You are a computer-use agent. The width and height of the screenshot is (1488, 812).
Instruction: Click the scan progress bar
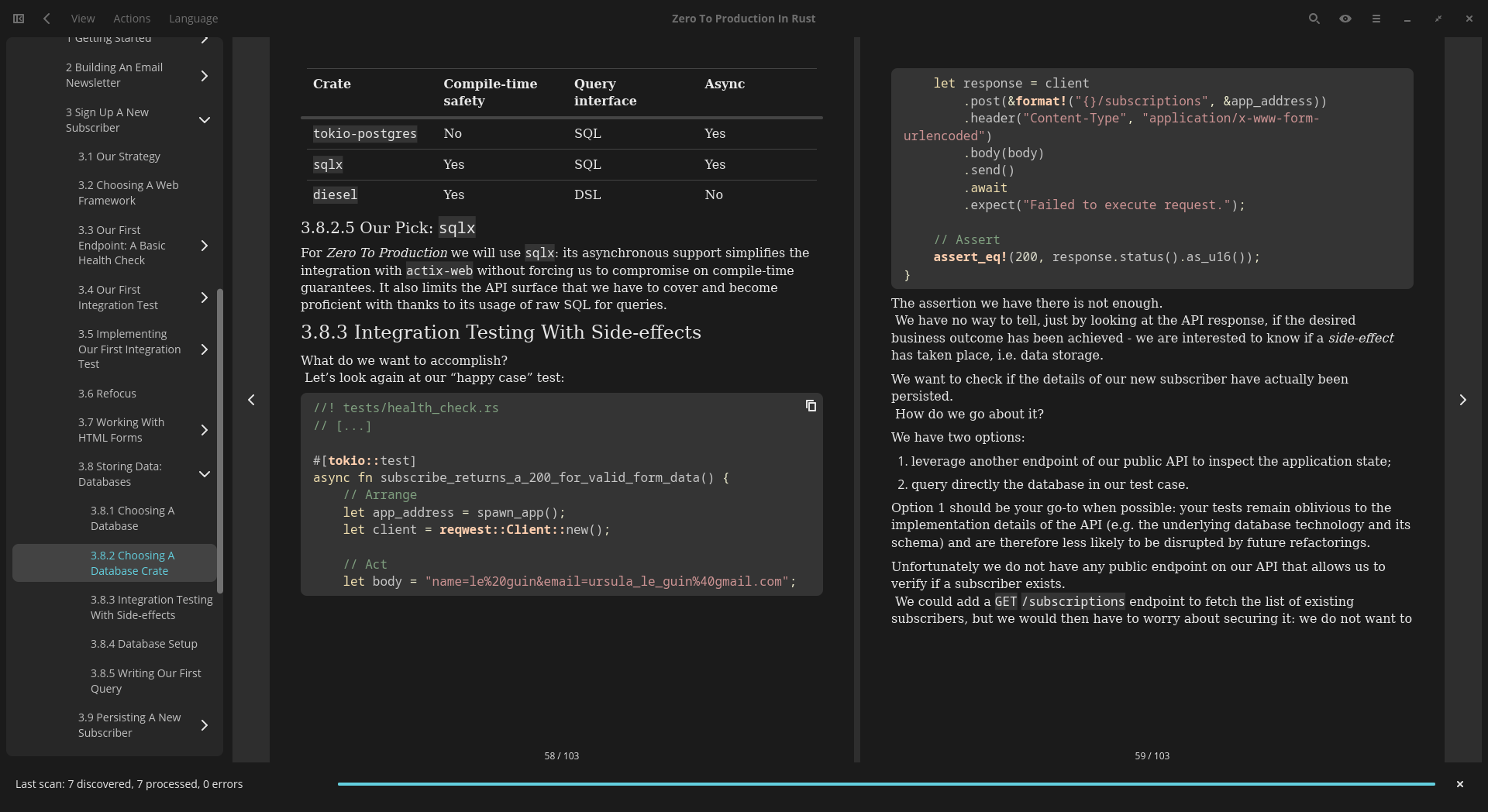(886, 784)
